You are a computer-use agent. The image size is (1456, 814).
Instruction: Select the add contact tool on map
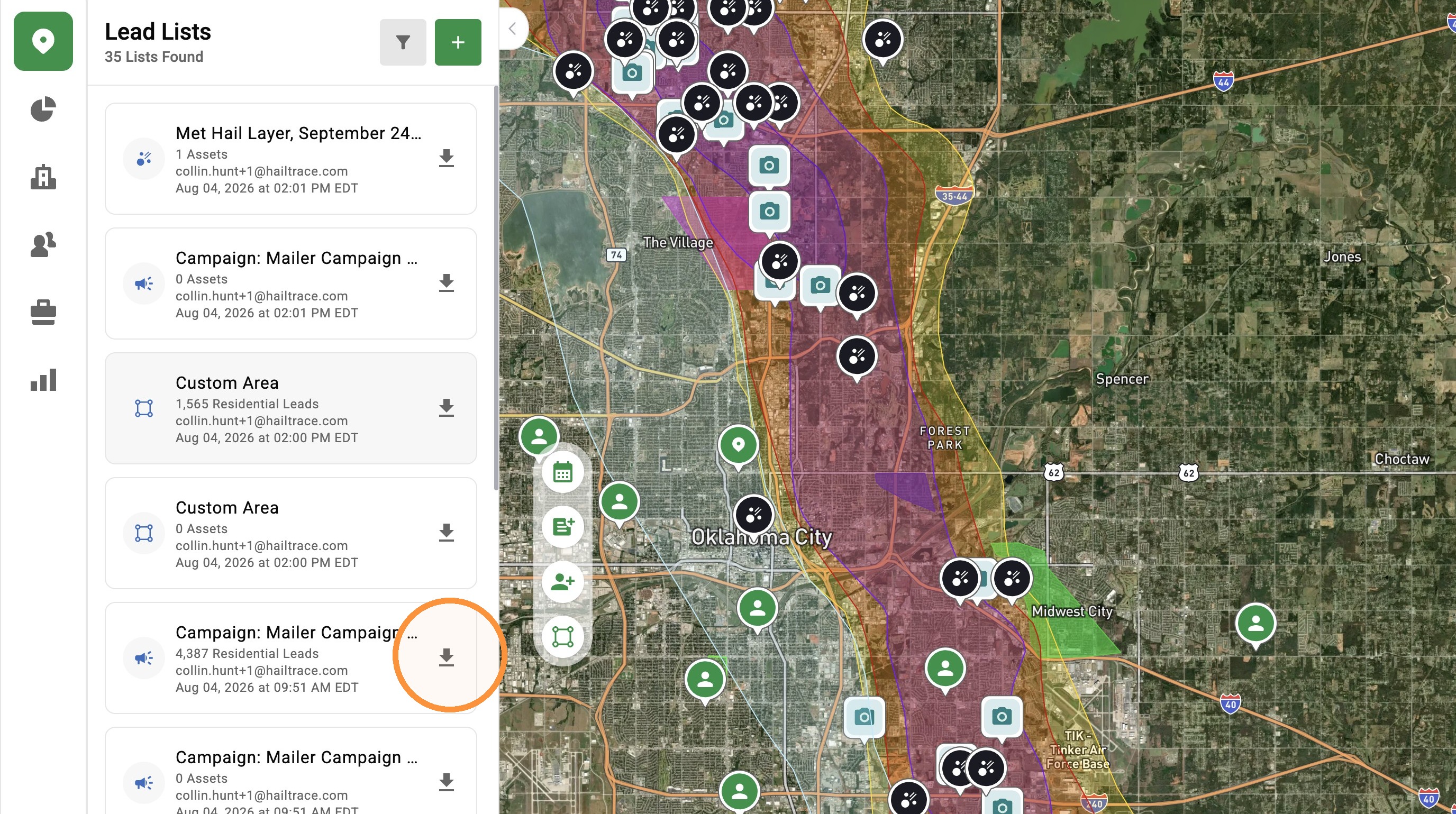563,582
